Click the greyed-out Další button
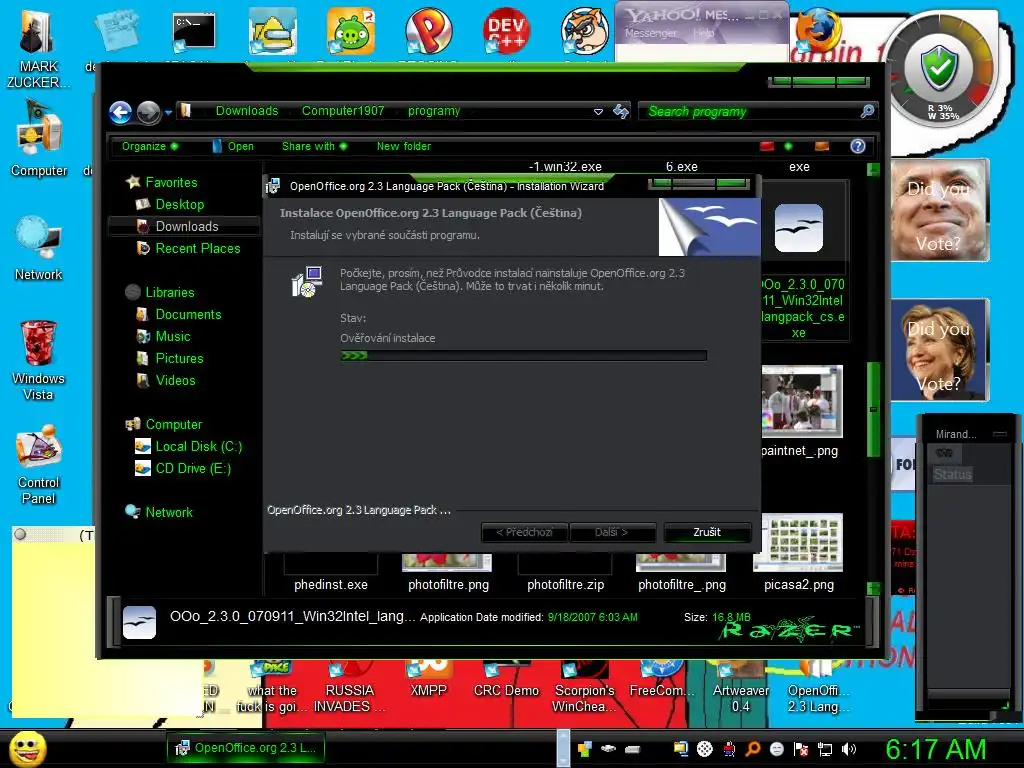 coord(612,532)
